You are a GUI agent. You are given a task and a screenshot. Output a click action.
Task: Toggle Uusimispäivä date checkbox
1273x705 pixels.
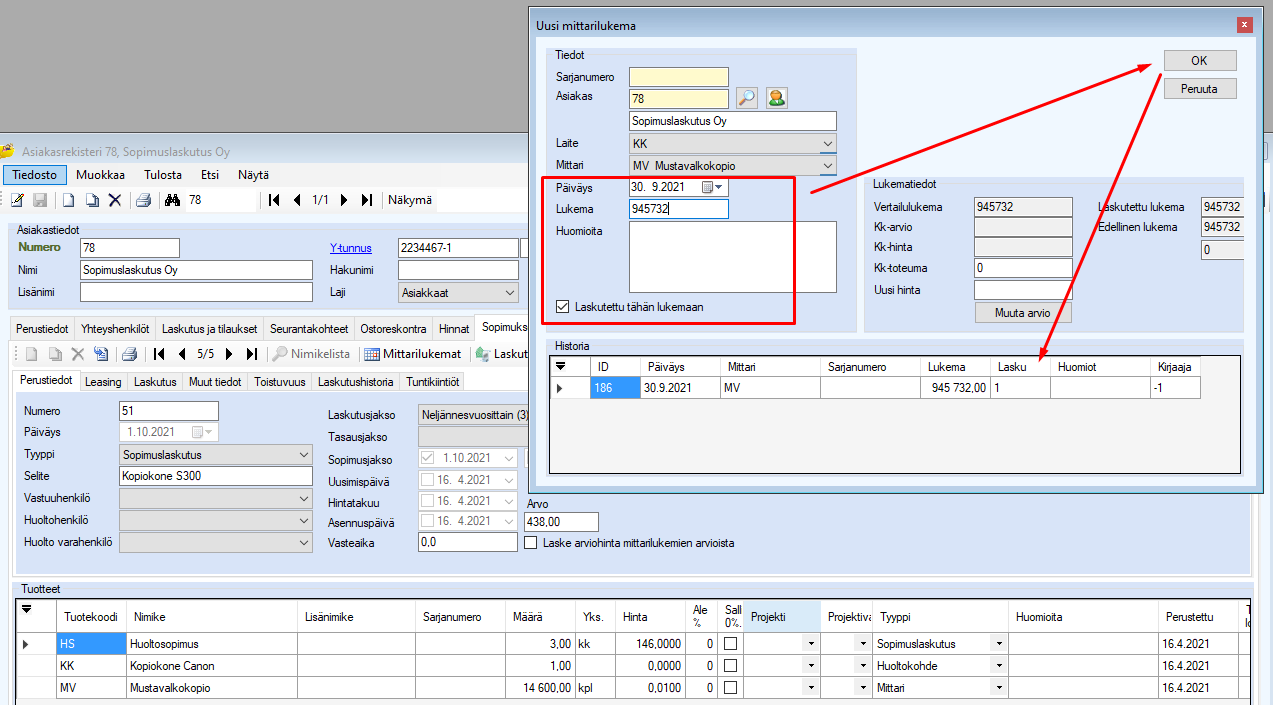coord(428,481)
